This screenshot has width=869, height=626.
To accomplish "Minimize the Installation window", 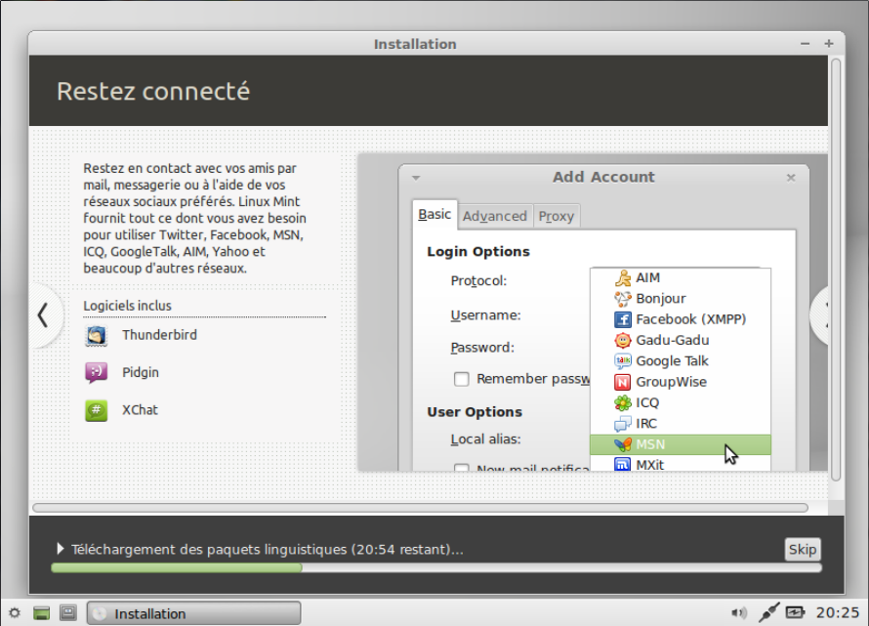I will [805, 44].
